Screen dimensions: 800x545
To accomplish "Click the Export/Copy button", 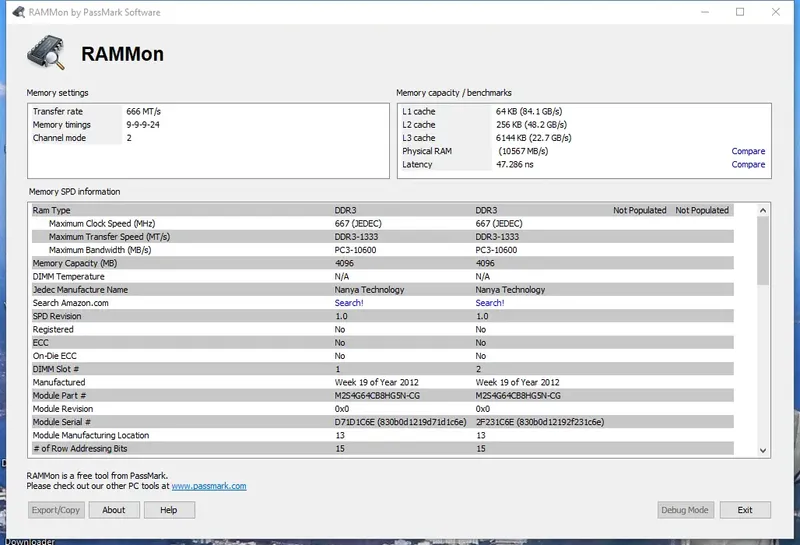I will point(56,510).
